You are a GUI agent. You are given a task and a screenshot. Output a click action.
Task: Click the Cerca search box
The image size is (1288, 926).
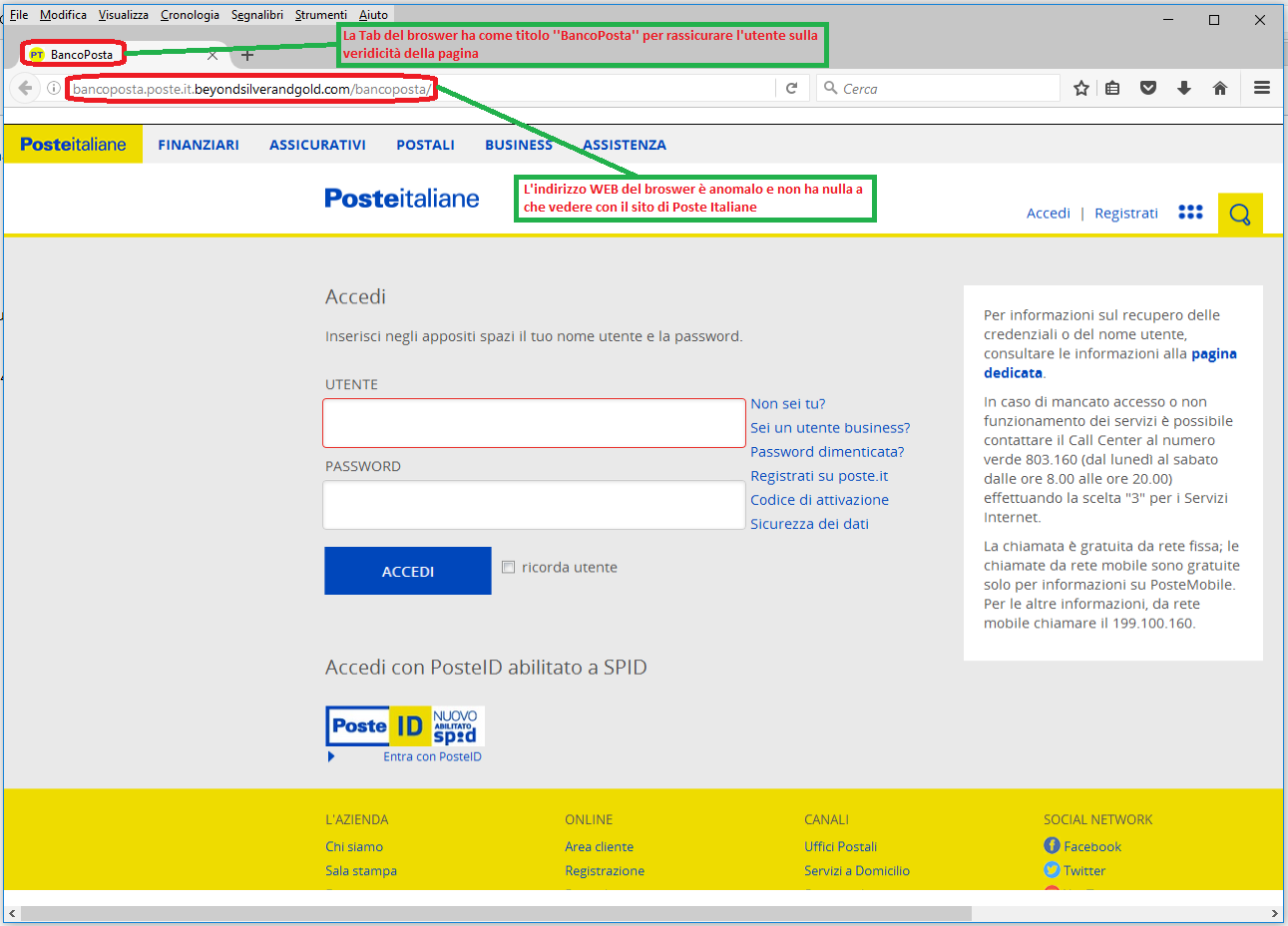(938, 89)
